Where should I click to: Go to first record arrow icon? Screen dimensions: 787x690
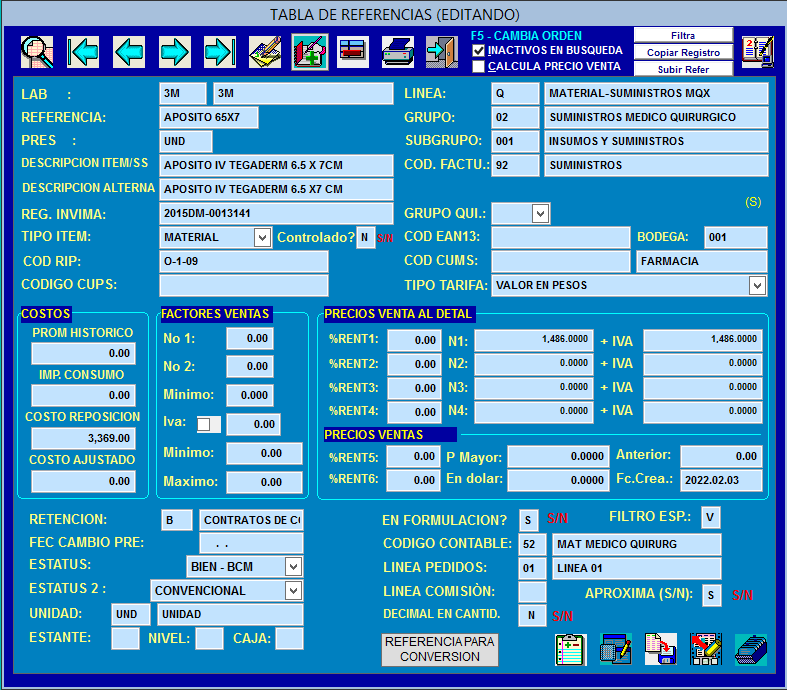83,52
